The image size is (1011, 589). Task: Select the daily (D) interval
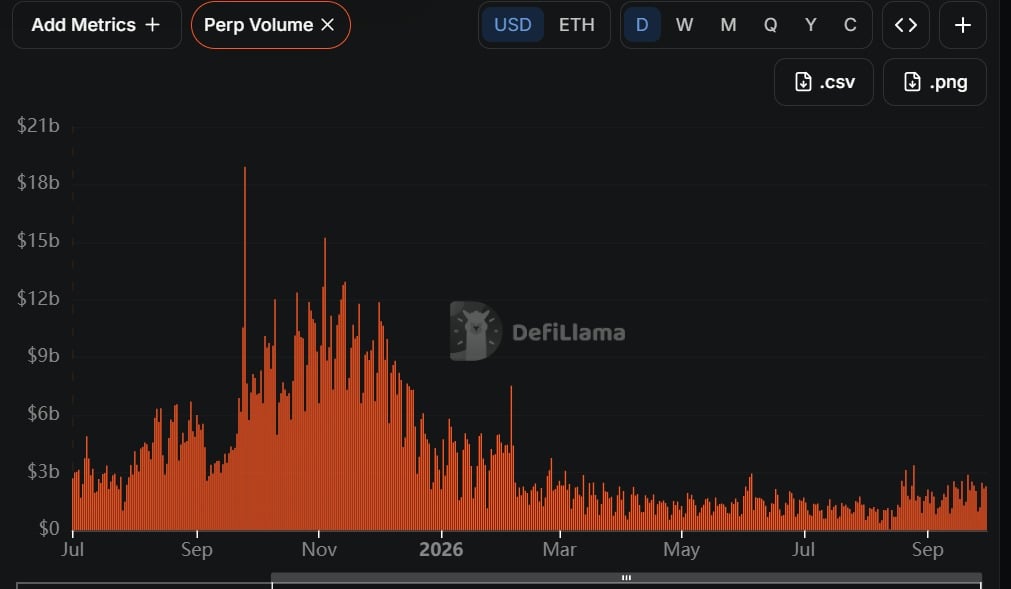coord(642,25)
